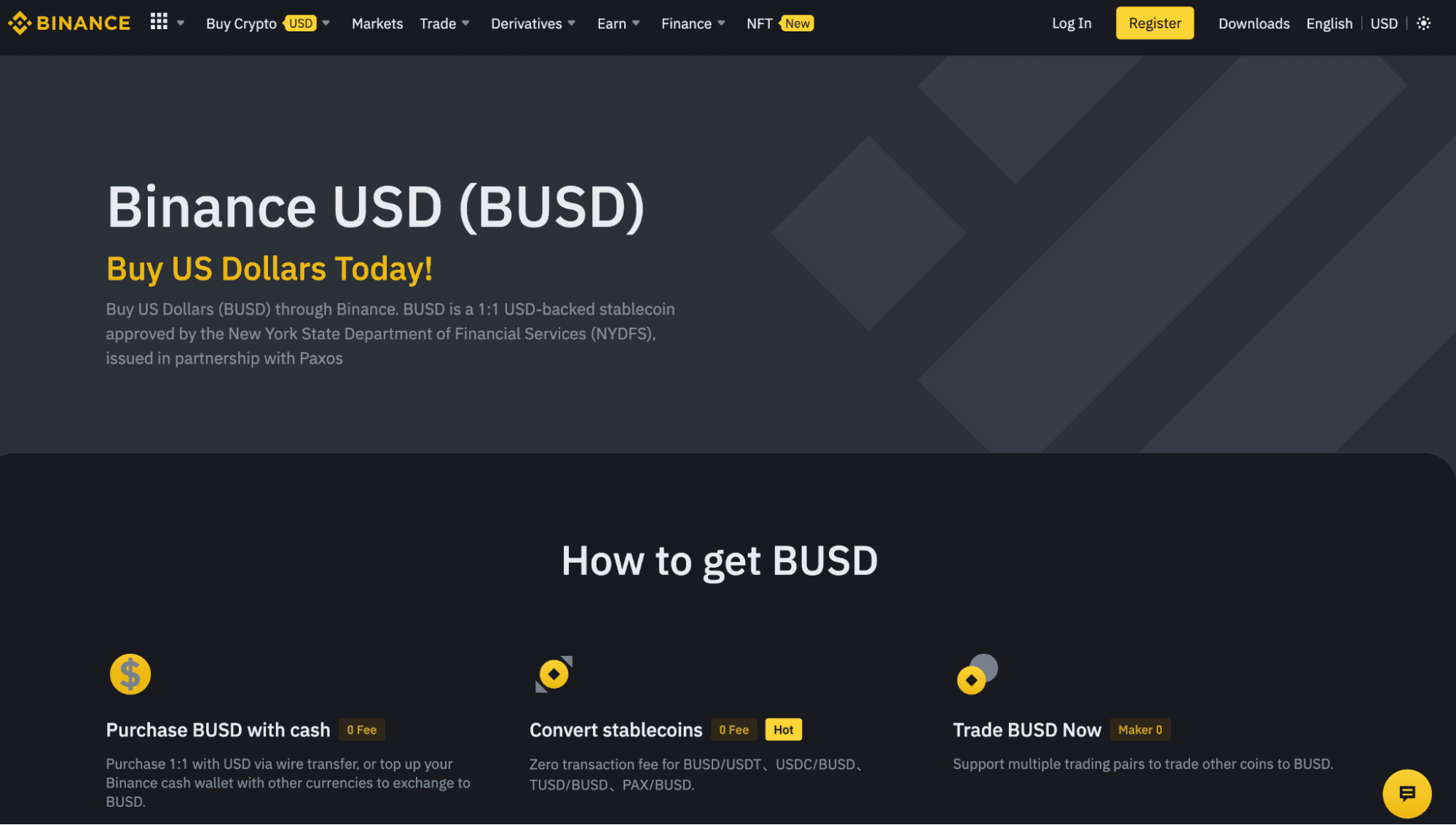The width and height of the screenshot is (1456, 825).
Task: Click the Log In button
Action: (x=1072, y=22)
